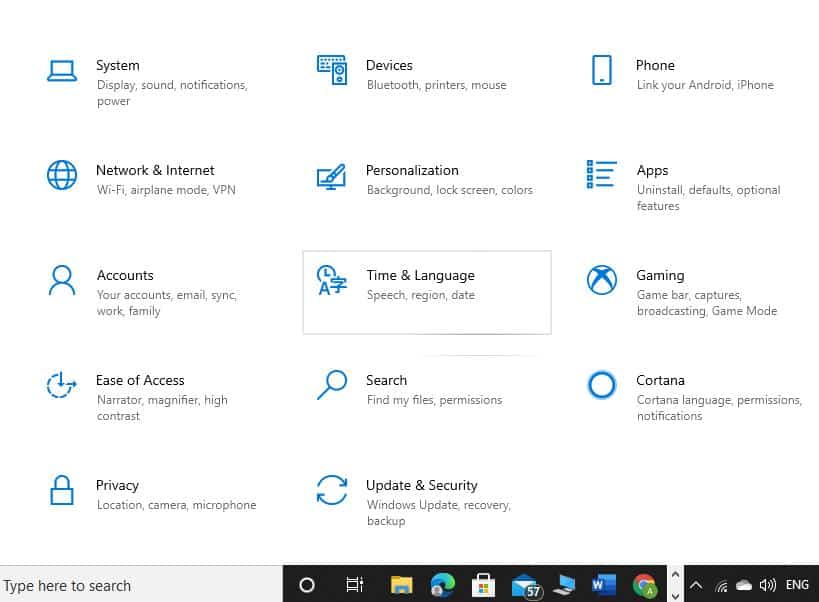This screenshot has width=819, height=602.
Task: Click the Cortana circle icon in Settings
Action: (x=601, y=385)
